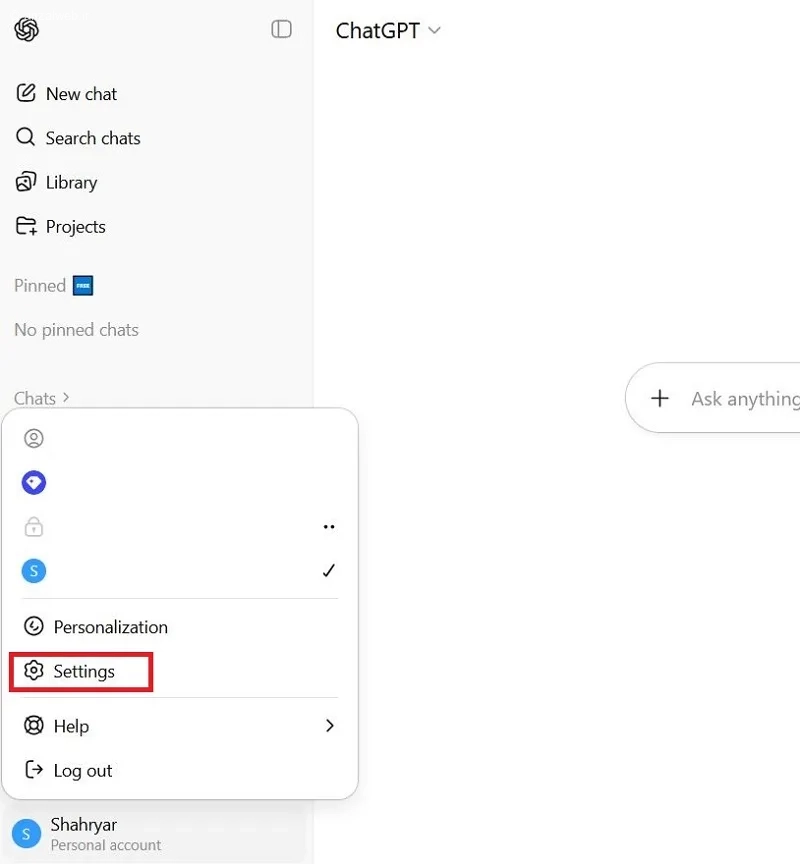This screenshot has width=800, height=864.
Task: Click the profile silhouette icon in menu
Action: pyautogui.click(x=34, y=438)
